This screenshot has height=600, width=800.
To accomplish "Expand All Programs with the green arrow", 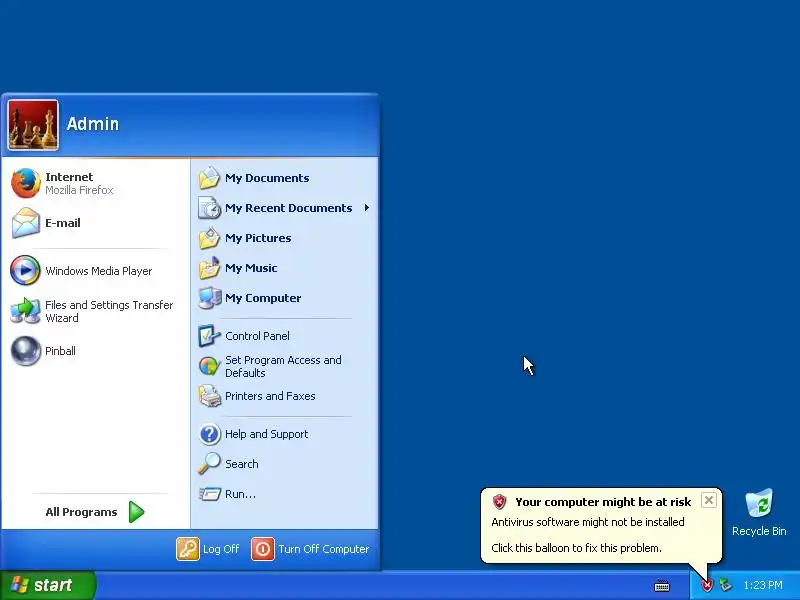I will [136, 512].
